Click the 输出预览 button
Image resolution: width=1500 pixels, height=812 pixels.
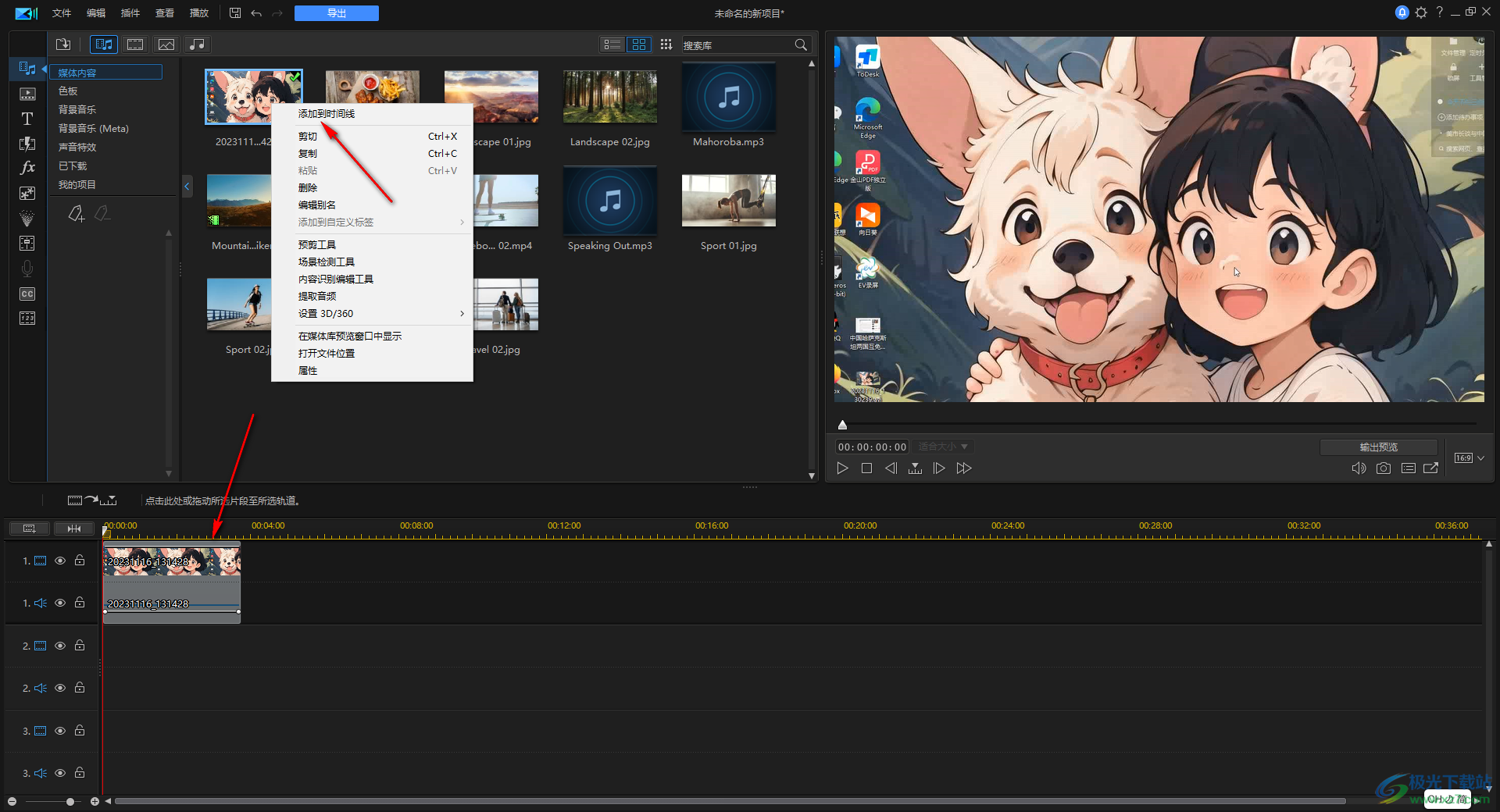(x=1378, y=447)
